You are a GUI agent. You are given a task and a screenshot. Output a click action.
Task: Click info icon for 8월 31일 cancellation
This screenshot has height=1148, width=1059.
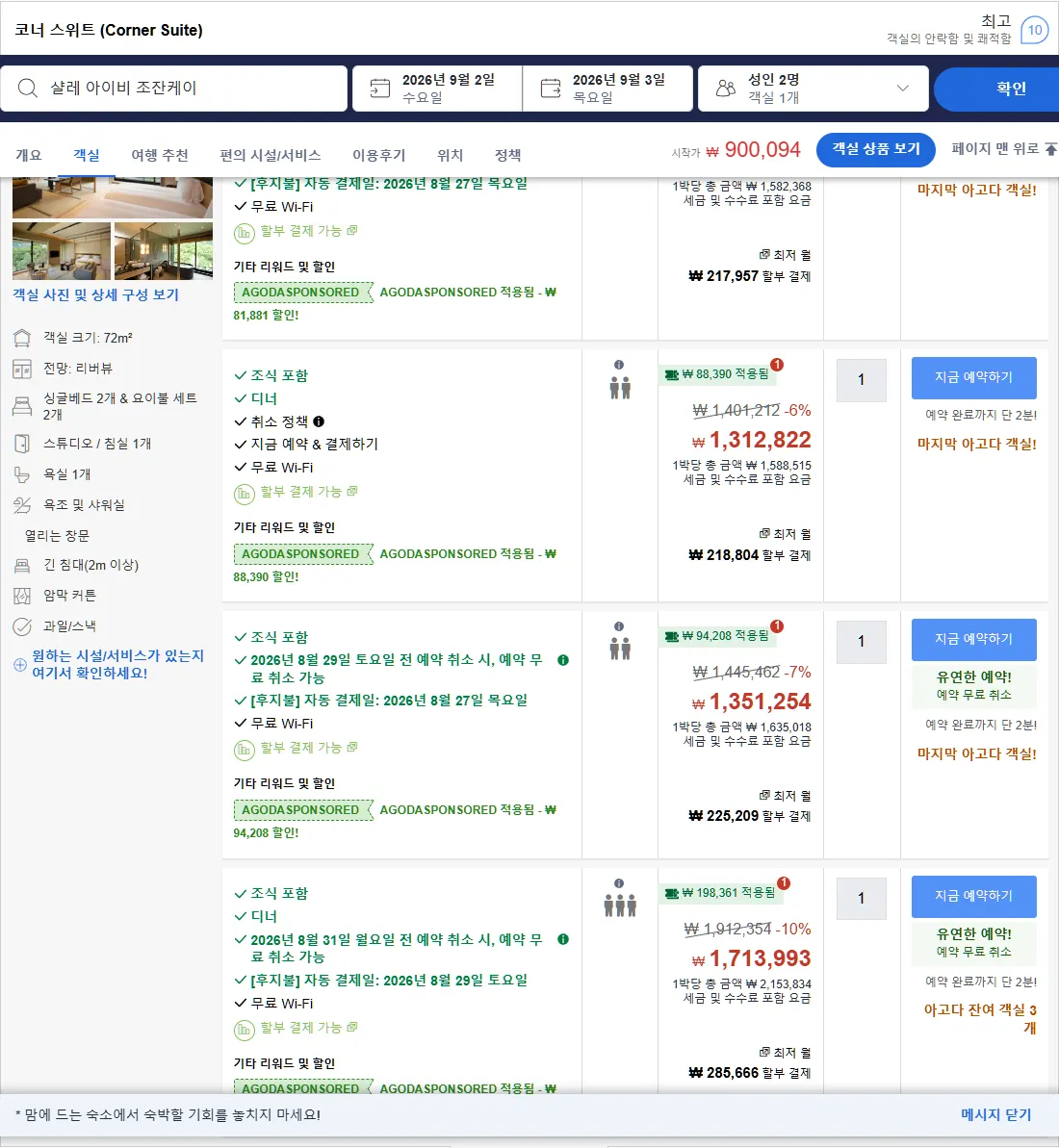563,939
